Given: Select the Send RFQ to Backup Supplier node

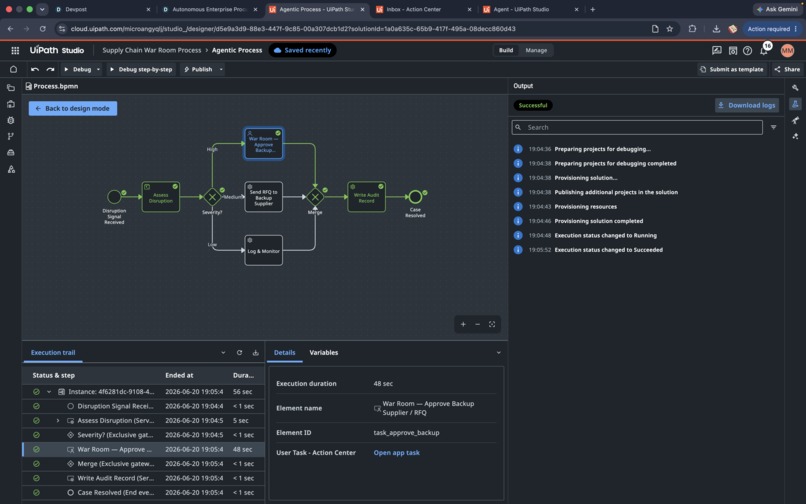Looking at the screenshot, I should pyautogui.click(x=264, y=197).
